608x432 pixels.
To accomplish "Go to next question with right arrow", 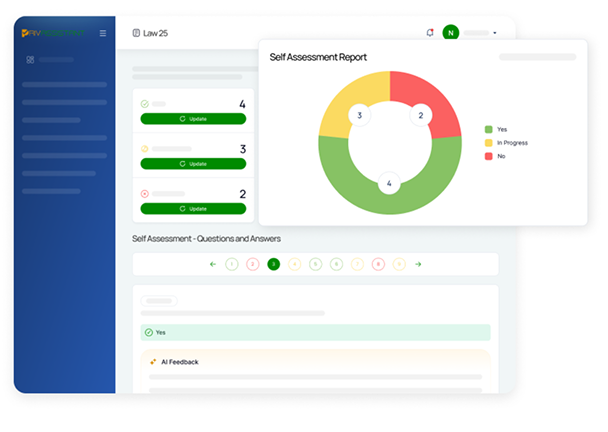I will [x=418, y=264].
